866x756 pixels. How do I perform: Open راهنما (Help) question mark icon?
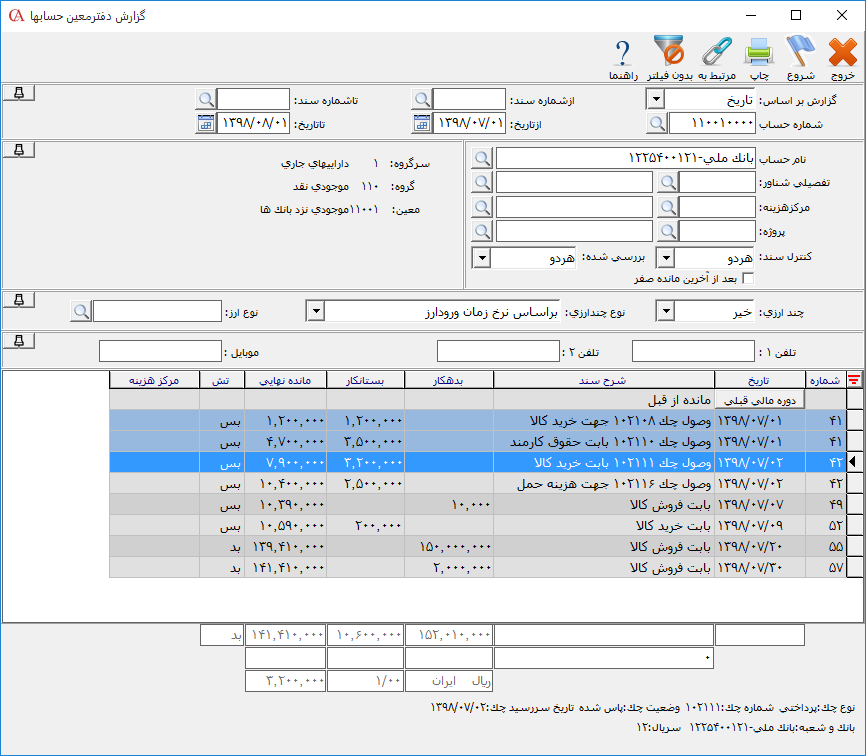[x=624, y=53]
